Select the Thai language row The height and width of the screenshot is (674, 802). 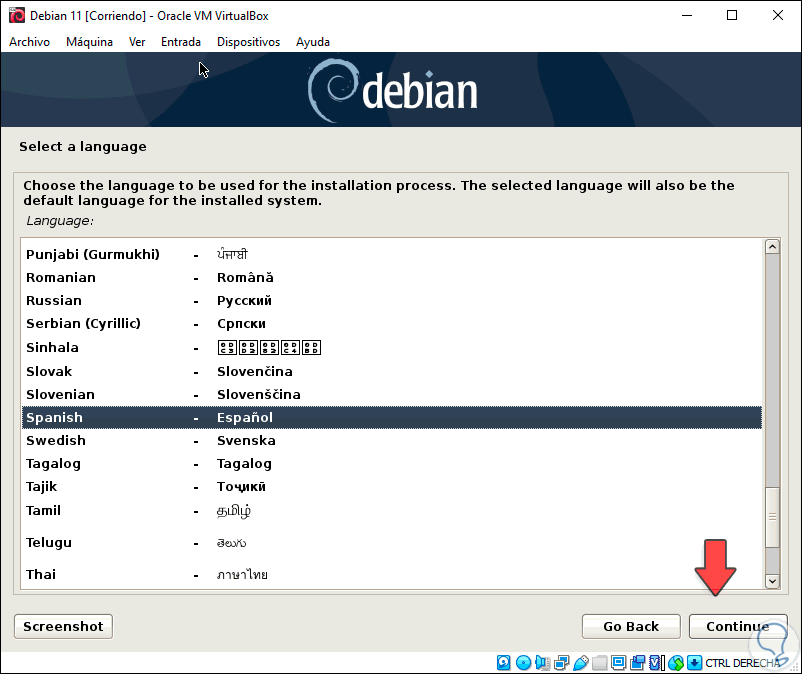[392, 574]
